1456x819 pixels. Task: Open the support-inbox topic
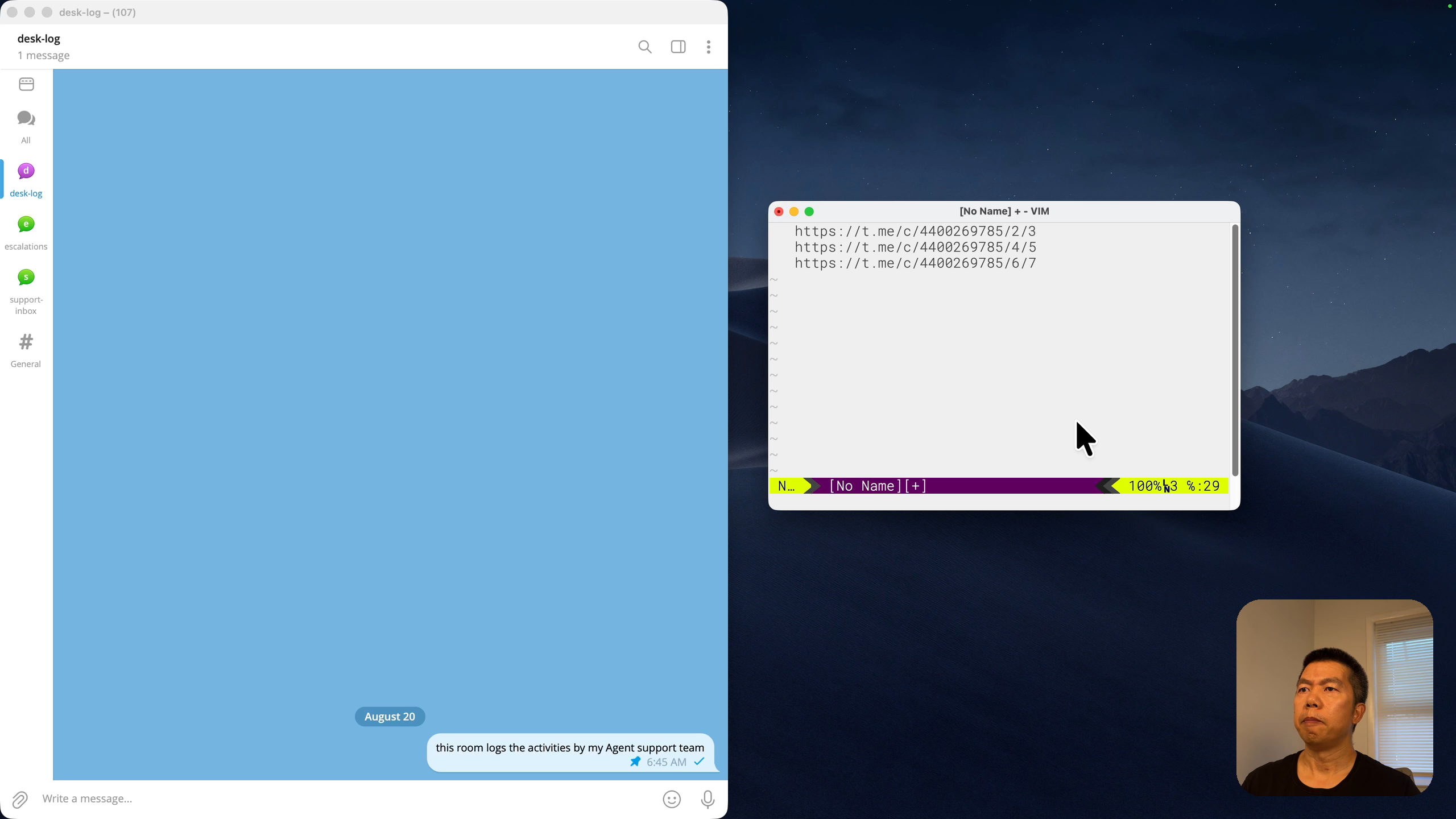26,292
